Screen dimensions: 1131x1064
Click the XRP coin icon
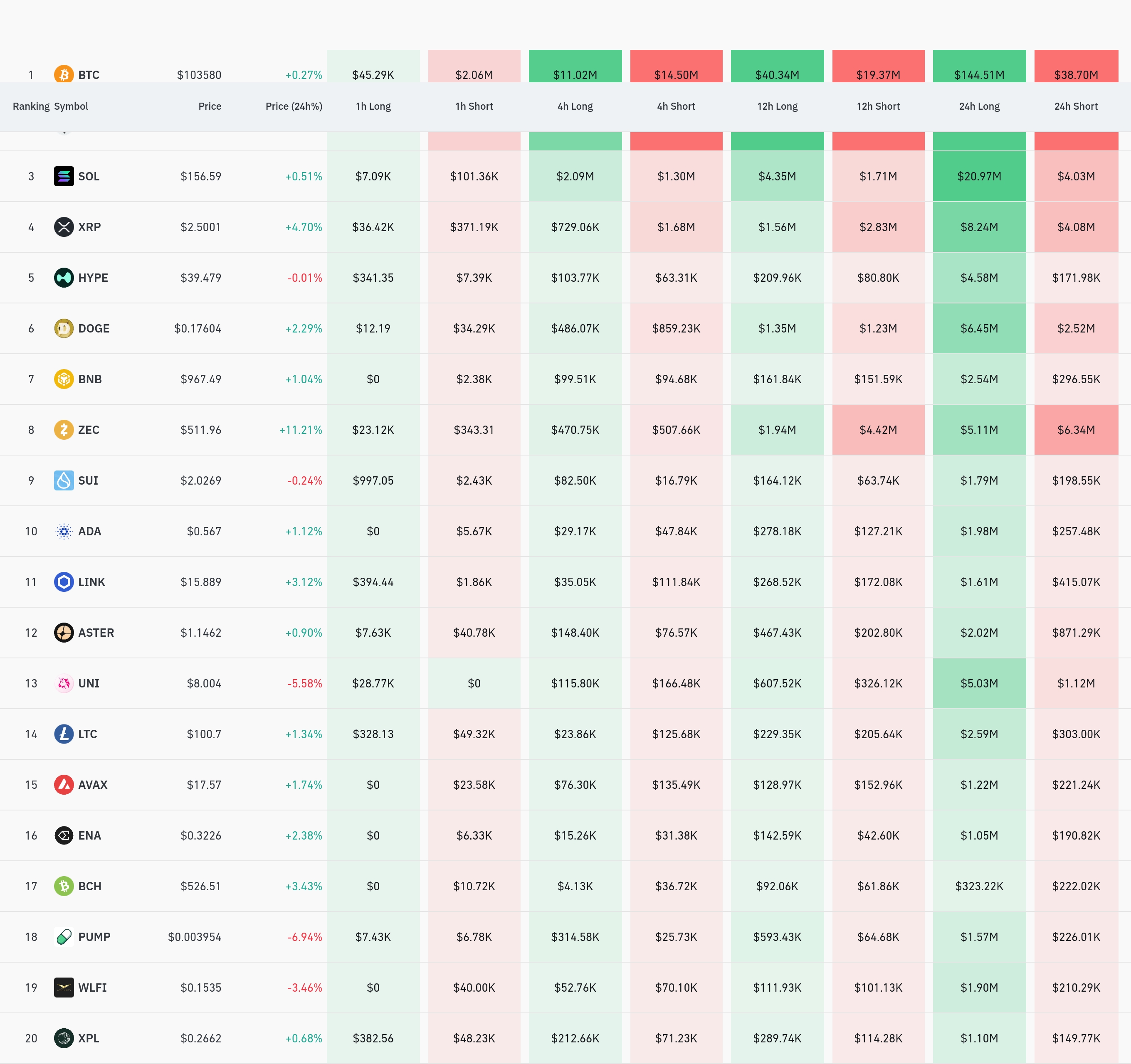(64, 227)
